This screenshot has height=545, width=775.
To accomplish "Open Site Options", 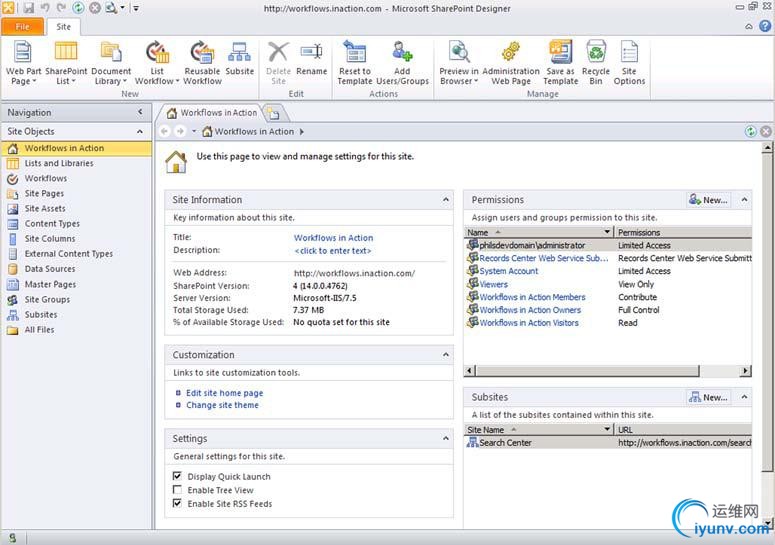I will click(x=629, y=63).
